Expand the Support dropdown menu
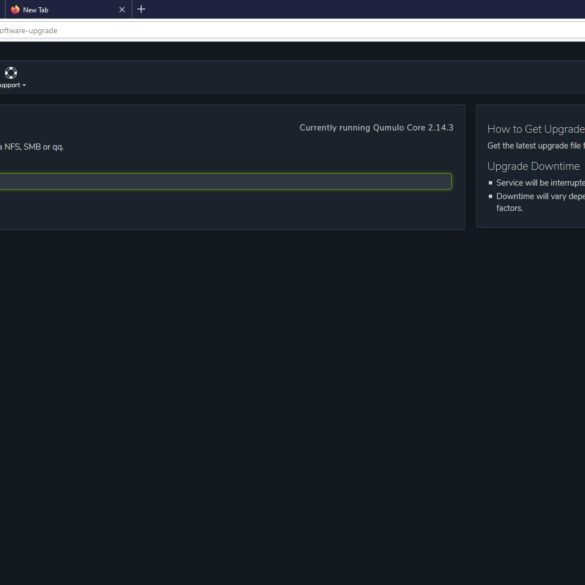Image resolution: width=585 pixels, height=585 pixels. [13, 85]
